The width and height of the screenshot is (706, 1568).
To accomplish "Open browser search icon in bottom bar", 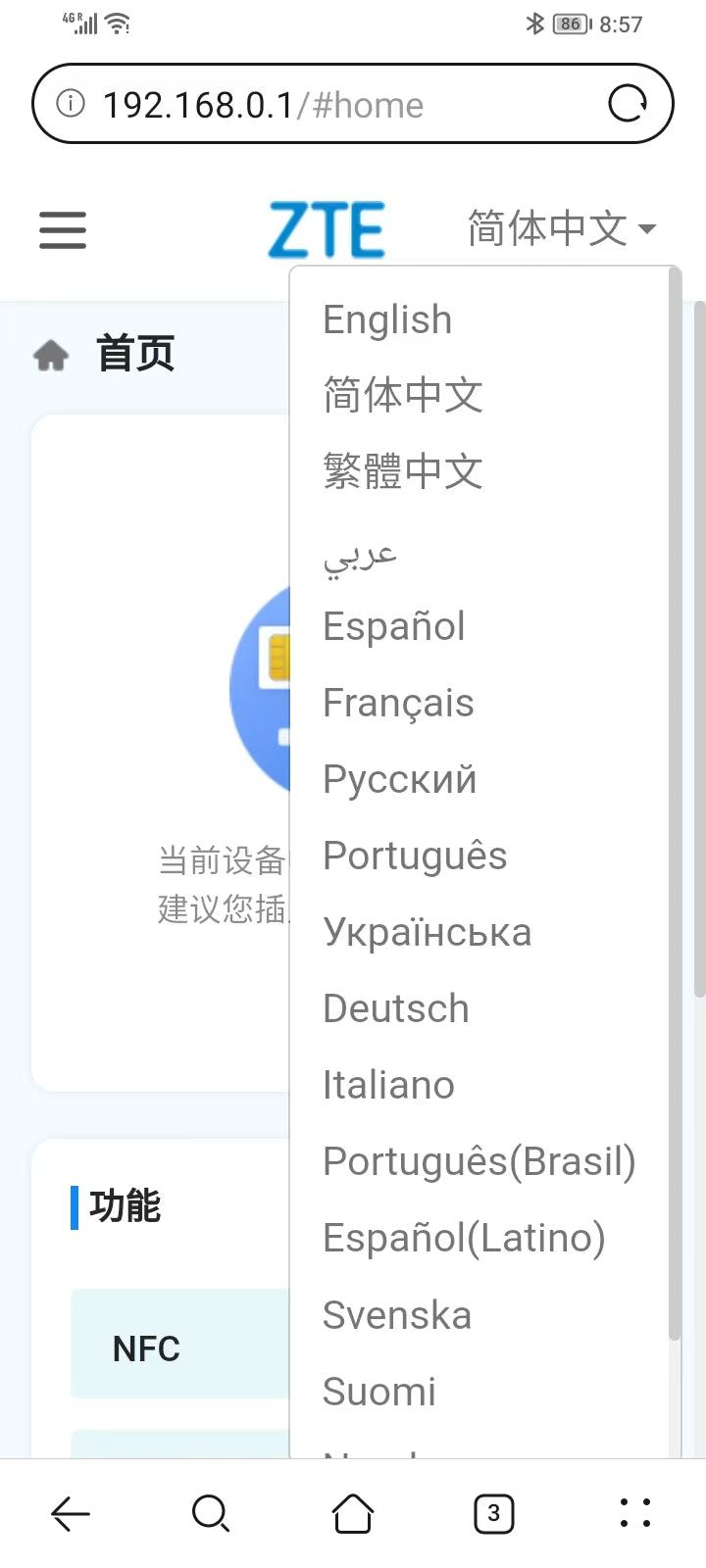I will (x=211, y=1514).
